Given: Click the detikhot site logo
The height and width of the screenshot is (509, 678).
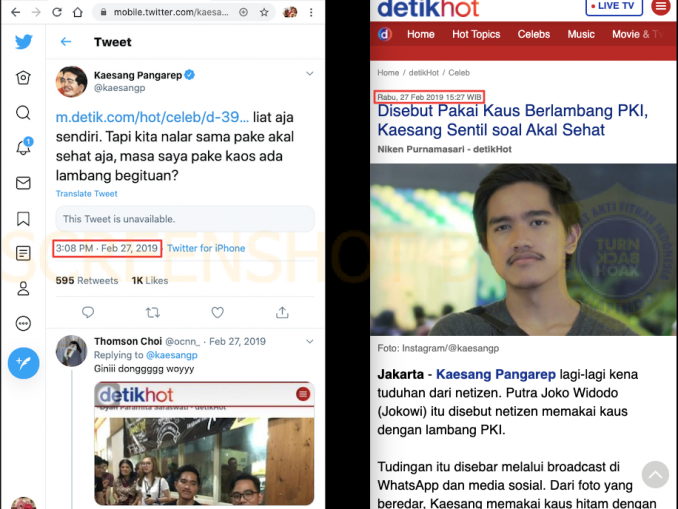Looking at the screenshot, I should (x=429, y=9).
